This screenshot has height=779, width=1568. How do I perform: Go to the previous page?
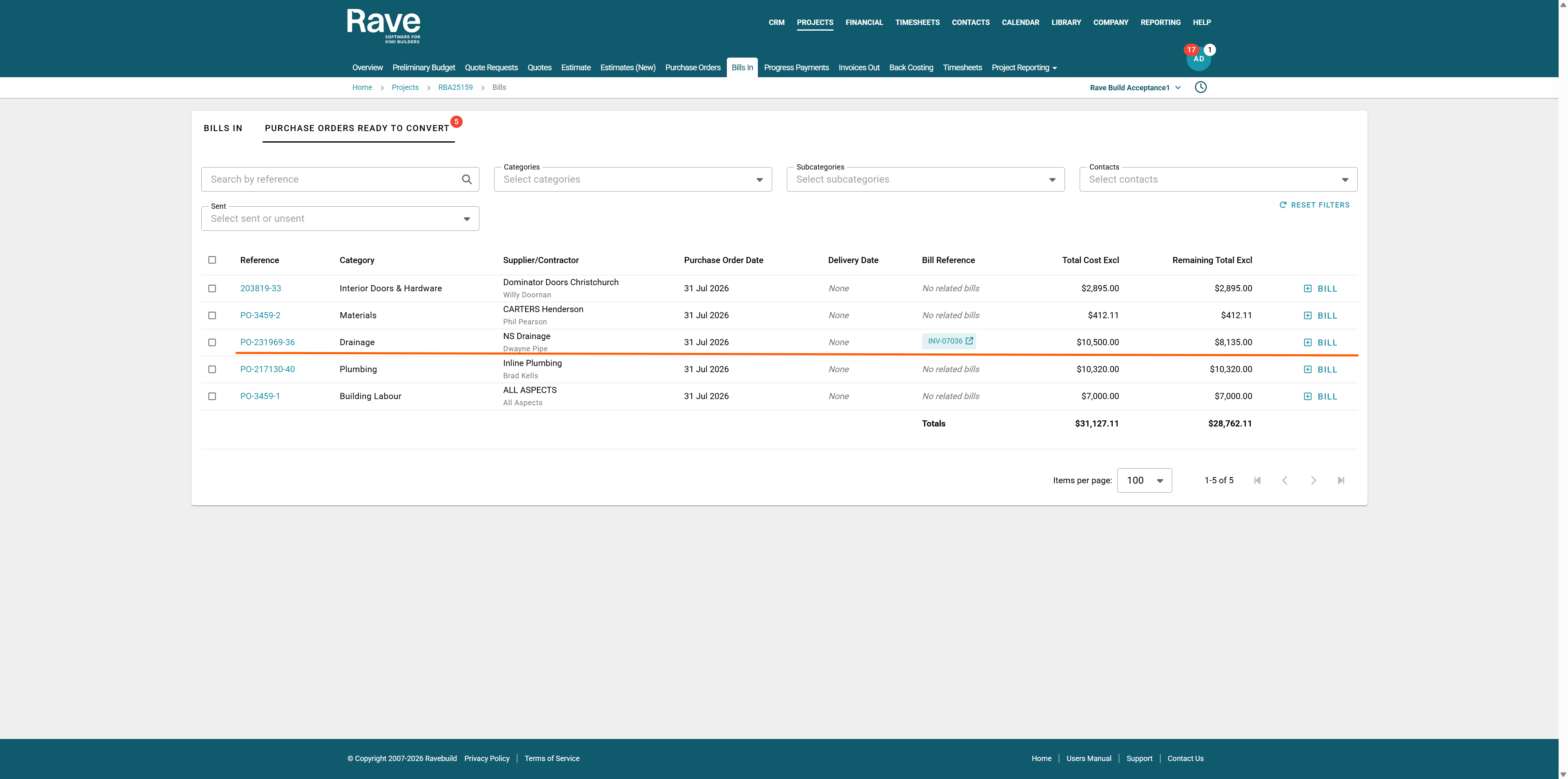pos(1285,480)
